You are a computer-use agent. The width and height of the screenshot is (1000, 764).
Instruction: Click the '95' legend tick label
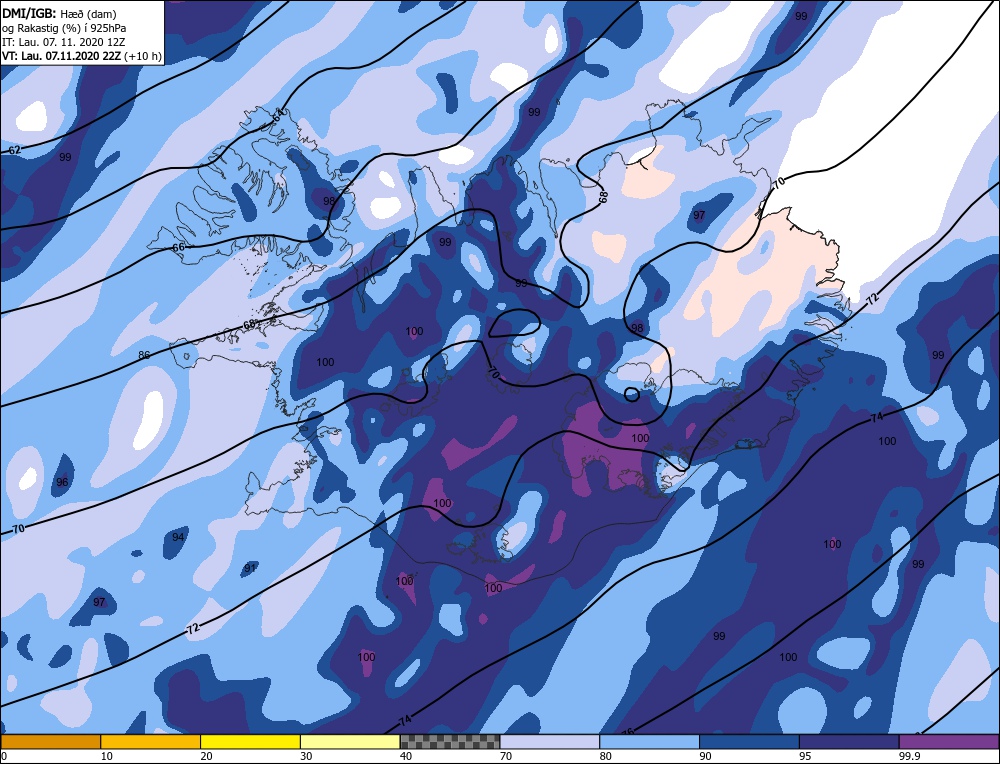[x=805, y=756]
